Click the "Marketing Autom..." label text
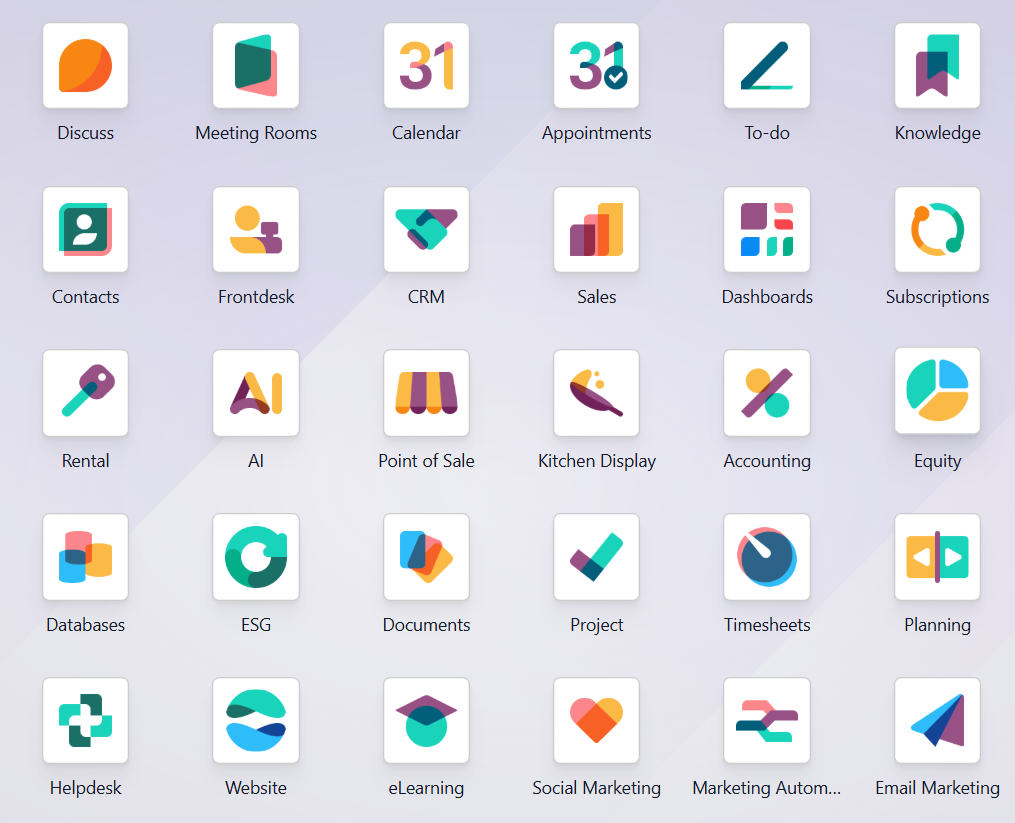Image resolution: width=1015 pixels, height=823 pixels. (x=766, y=787)
